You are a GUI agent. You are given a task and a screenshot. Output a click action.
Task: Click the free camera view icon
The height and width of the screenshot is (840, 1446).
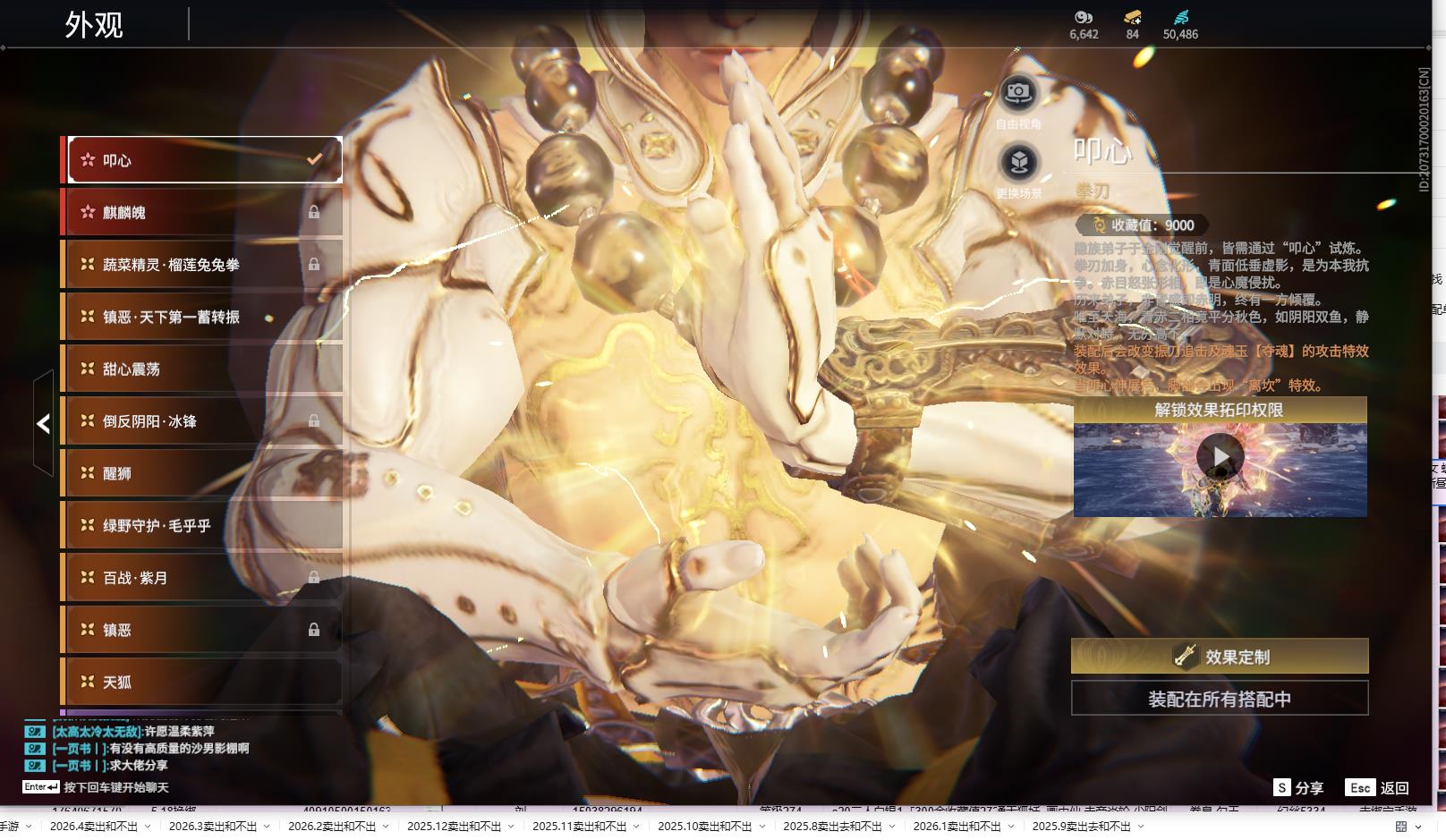(x=1017, y=92)
